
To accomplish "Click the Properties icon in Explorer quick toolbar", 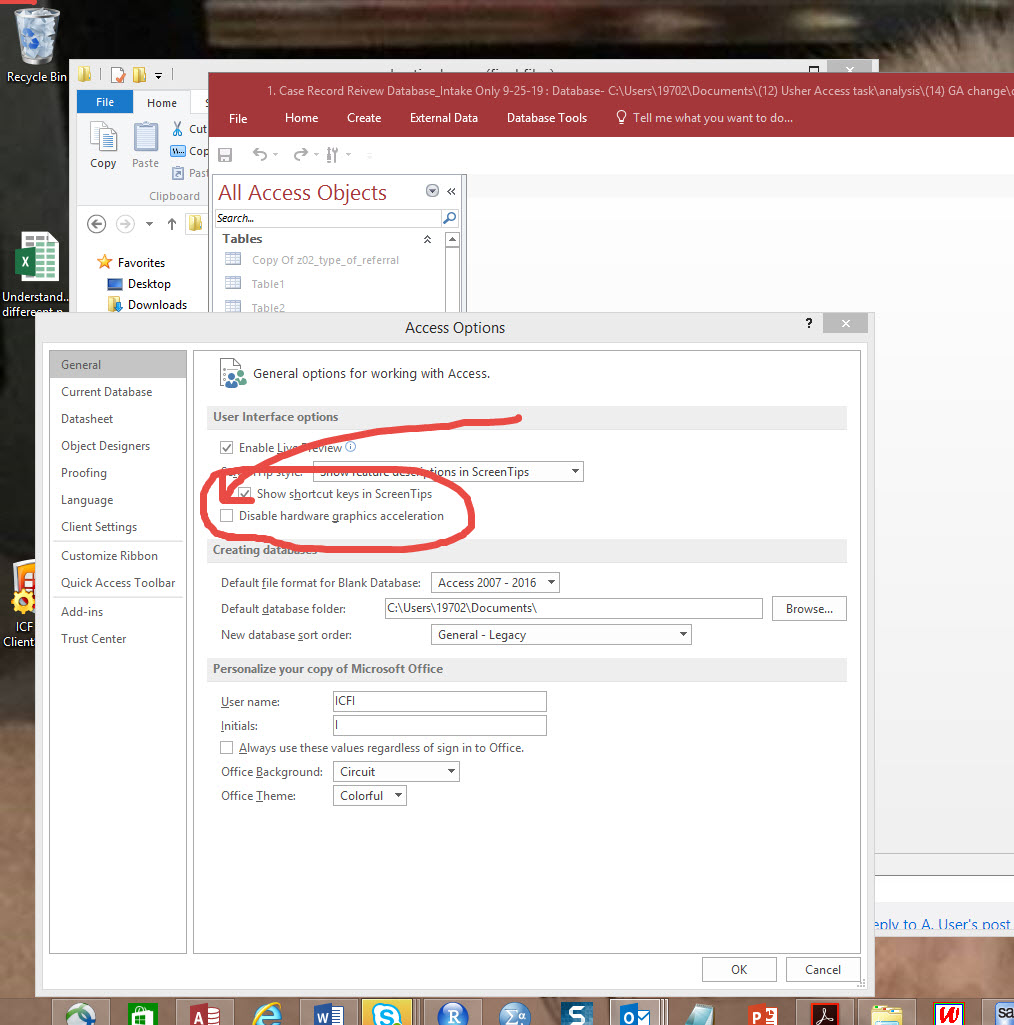I will [118, 75].
